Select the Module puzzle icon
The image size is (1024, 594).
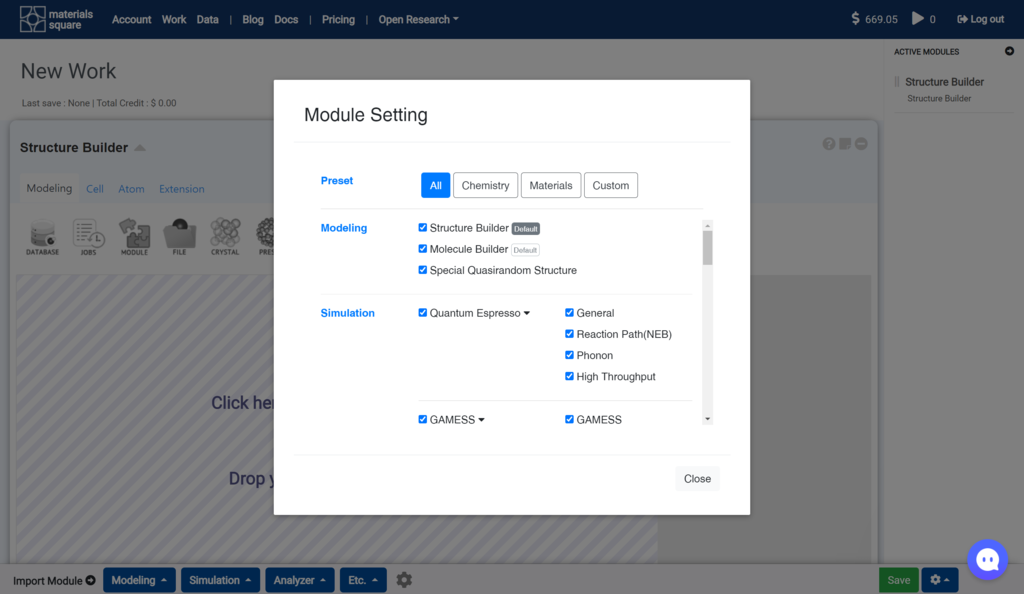(x=134, y=236)
